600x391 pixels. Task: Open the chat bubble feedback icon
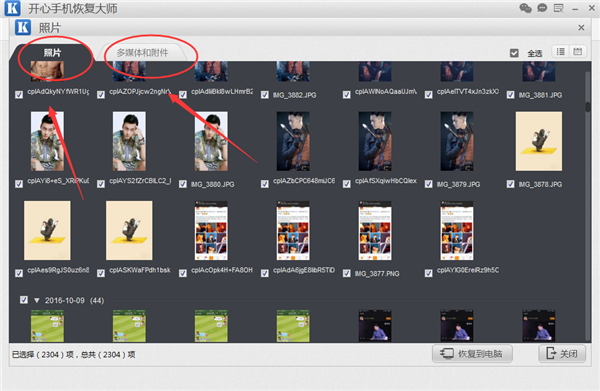tap(542, 8)
